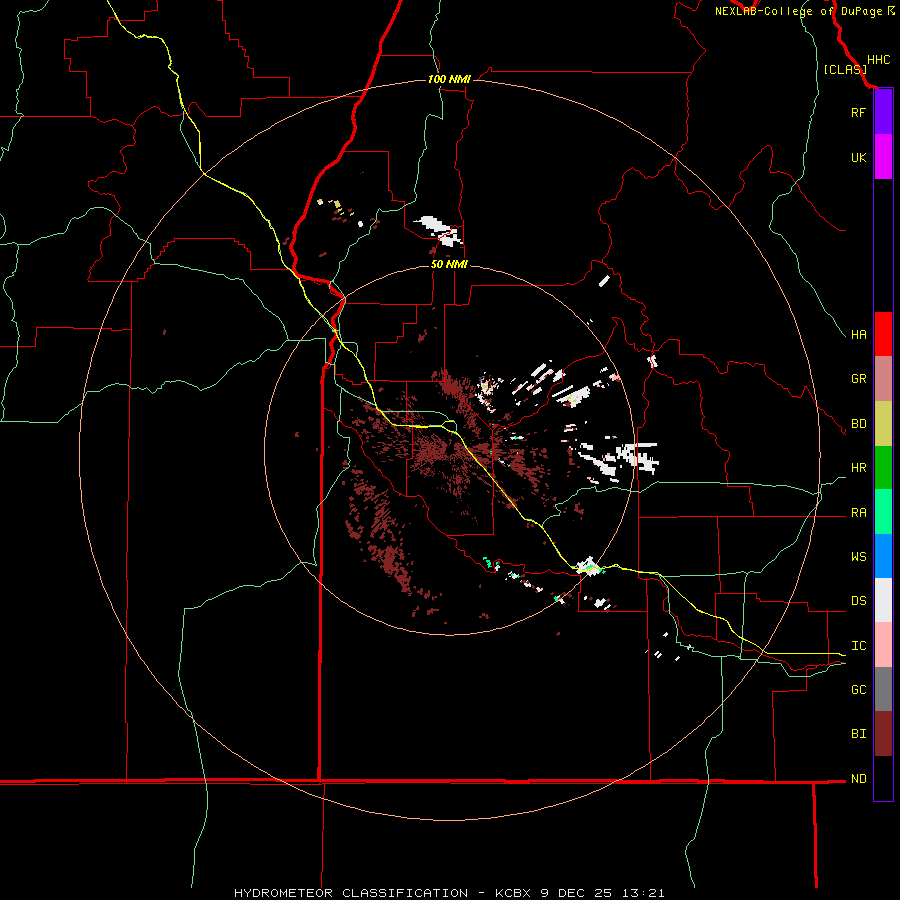Viewport: 900px width, 900px height.
Task: Click the "KCBX" radar site identifier
Action: (512, 893)
